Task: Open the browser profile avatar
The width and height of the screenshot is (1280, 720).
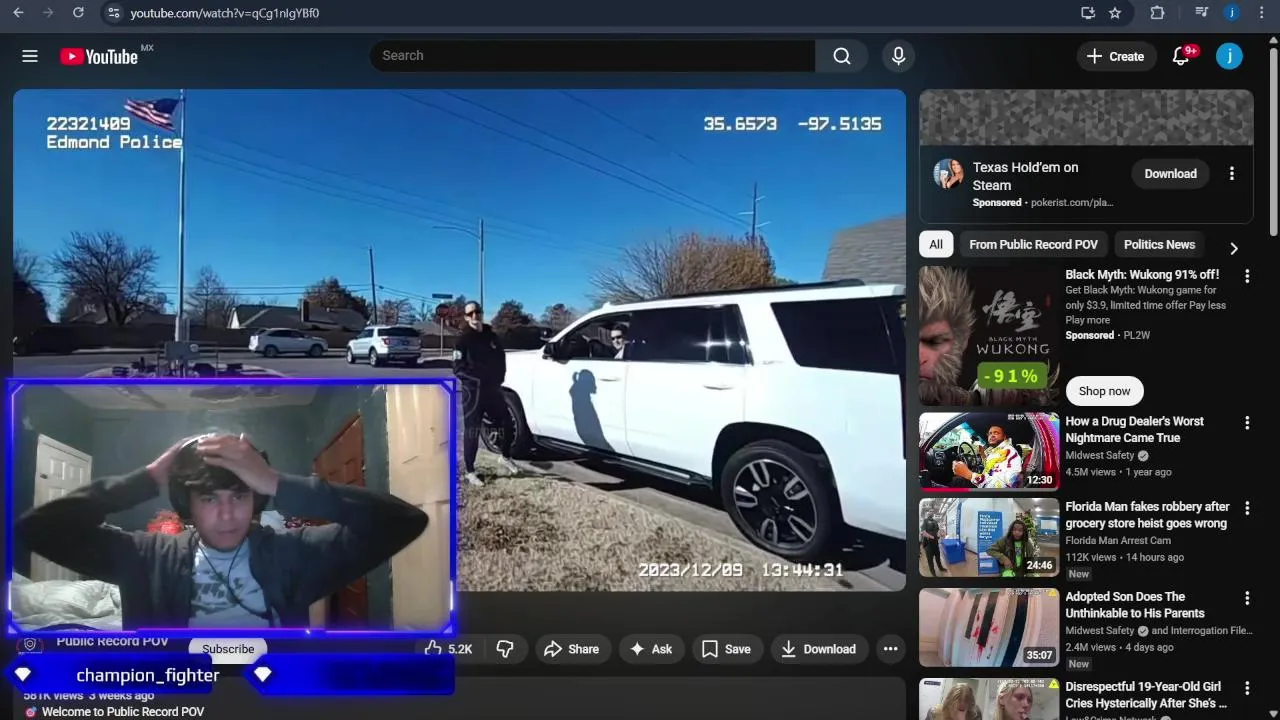Action: click(1232, 13)
